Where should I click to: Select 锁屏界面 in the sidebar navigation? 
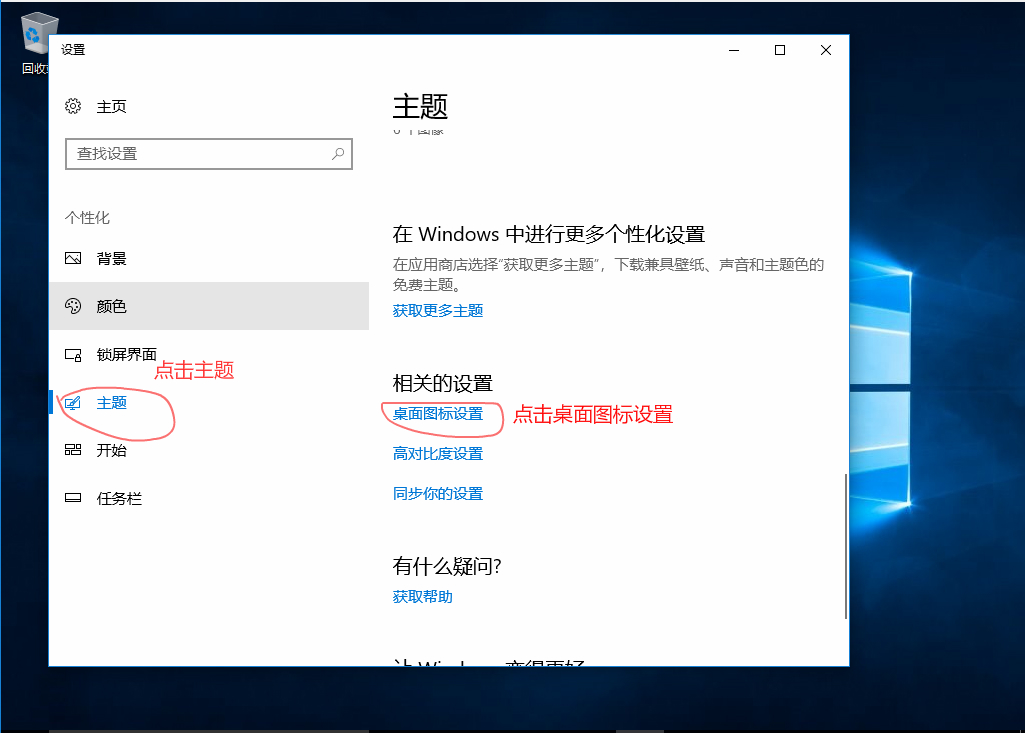tap(115, 354)
